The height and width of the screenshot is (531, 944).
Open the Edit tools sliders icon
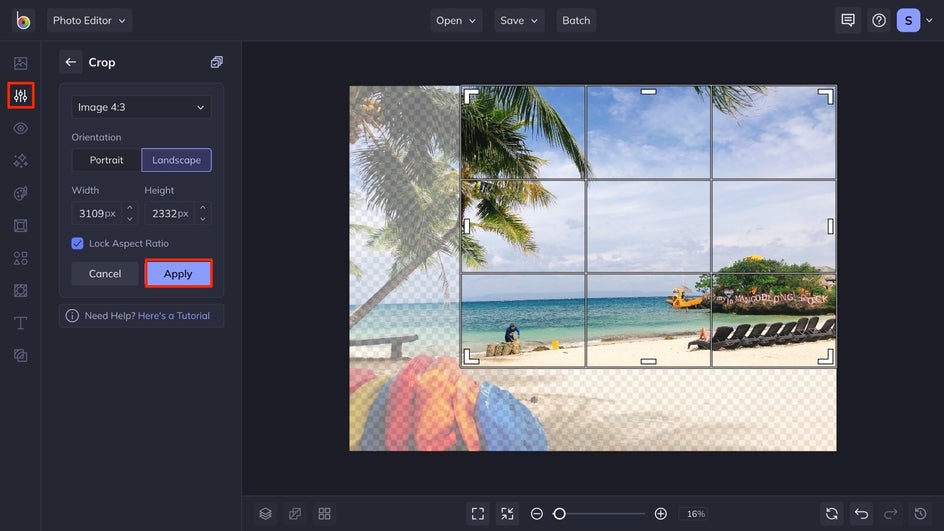point(20,96)
